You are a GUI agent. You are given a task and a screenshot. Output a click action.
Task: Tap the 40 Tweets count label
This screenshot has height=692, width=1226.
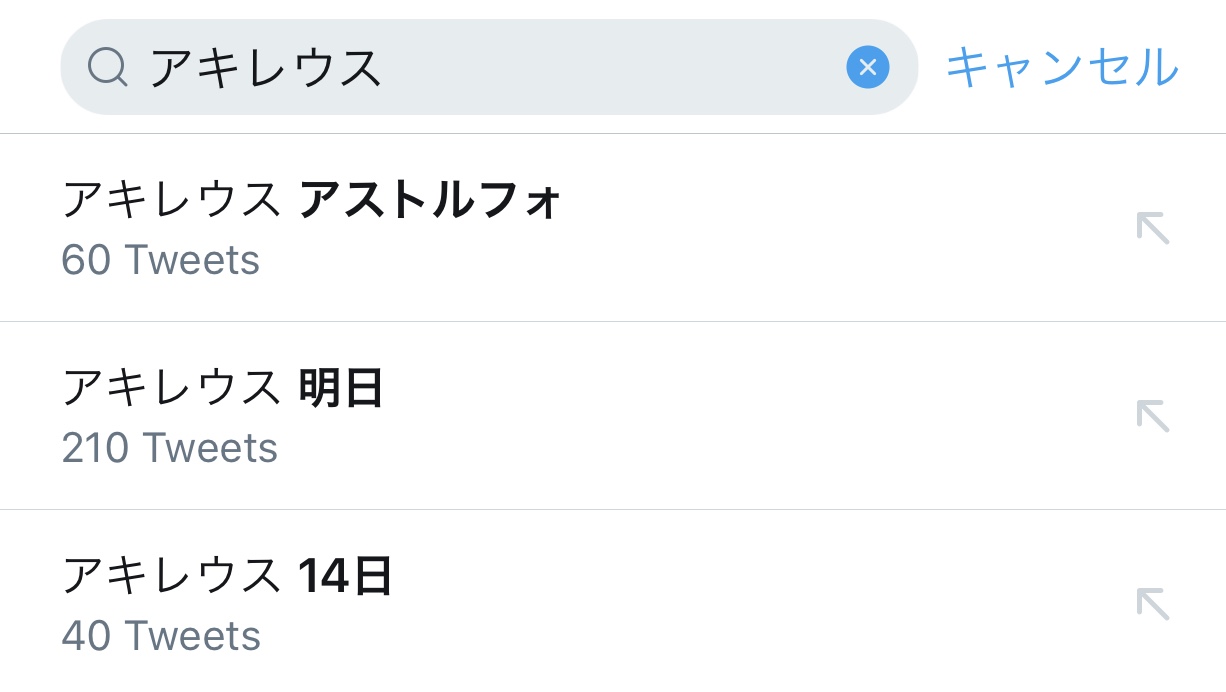point(160,636)
